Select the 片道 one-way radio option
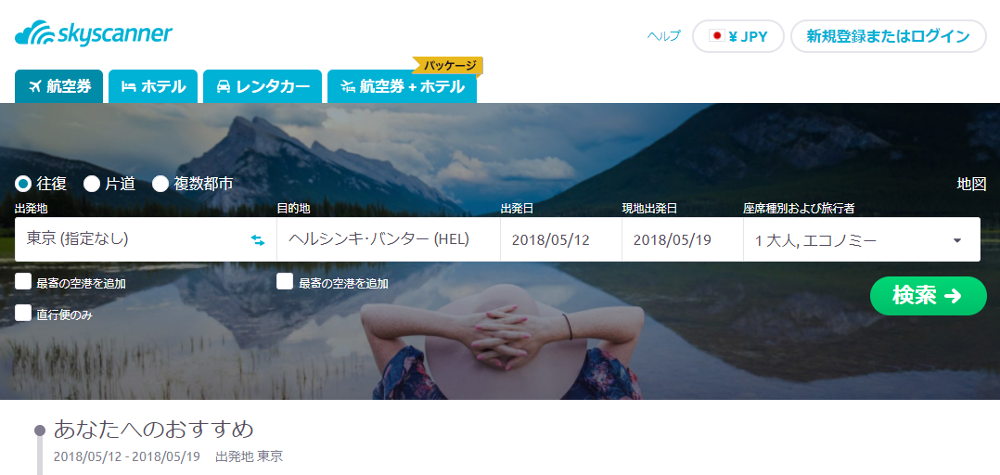 click(92, 184)
